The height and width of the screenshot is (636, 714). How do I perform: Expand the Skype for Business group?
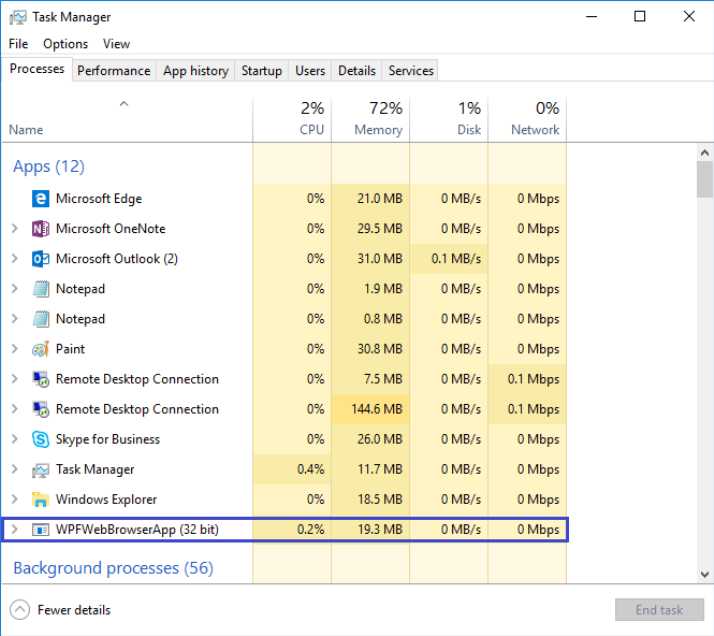[x=15, y=439]
